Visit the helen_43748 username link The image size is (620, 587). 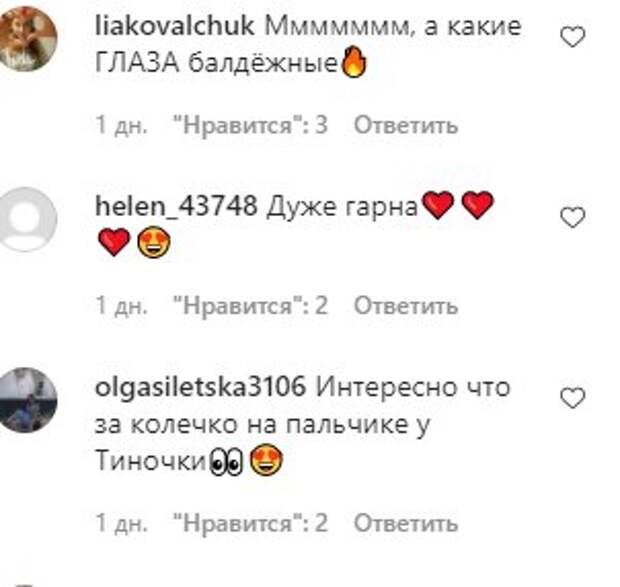click(x=176, y=206)
